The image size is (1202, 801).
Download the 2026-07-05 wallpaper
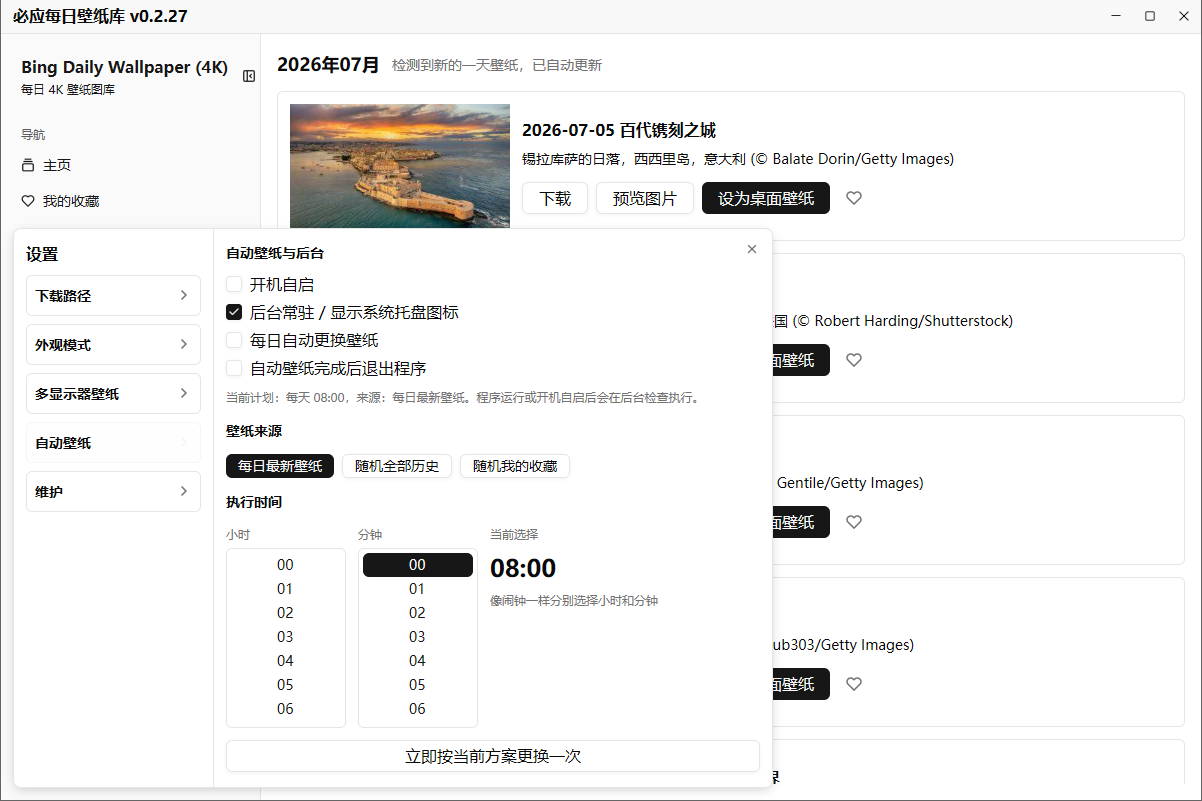pos(555,198)
